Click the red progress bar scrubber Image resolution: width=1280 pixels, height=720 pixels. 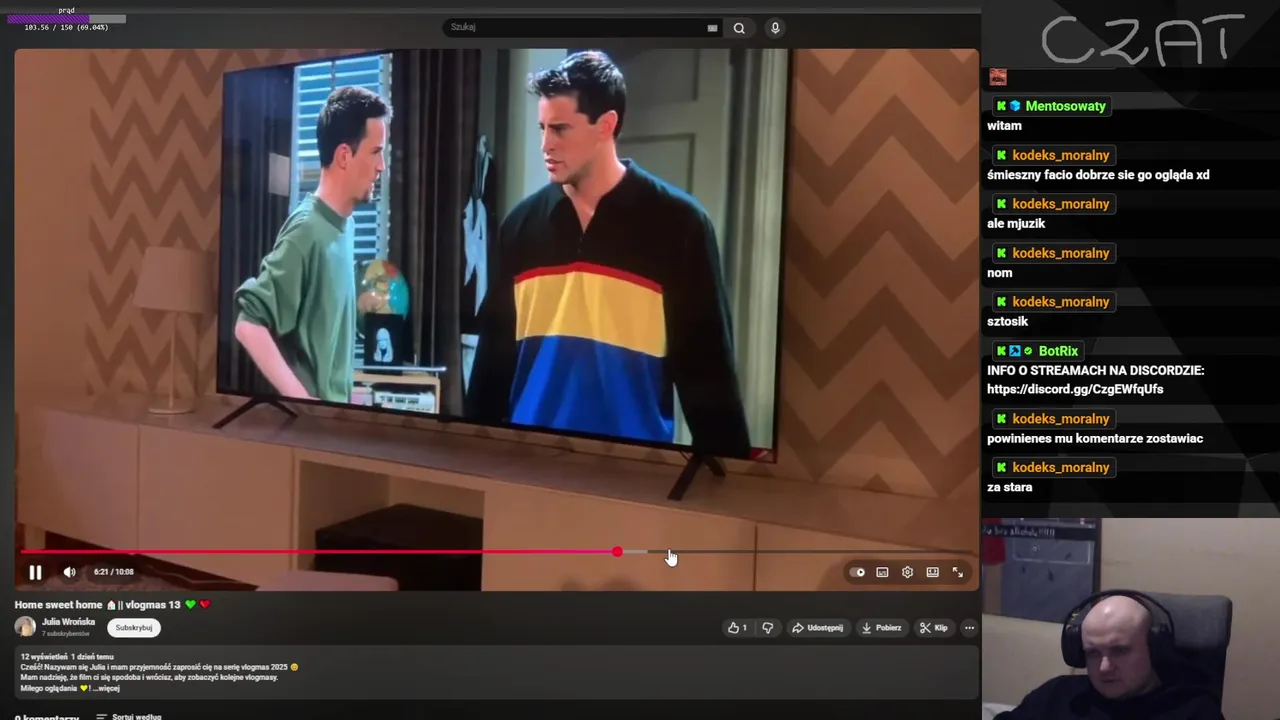click(617, 552)
